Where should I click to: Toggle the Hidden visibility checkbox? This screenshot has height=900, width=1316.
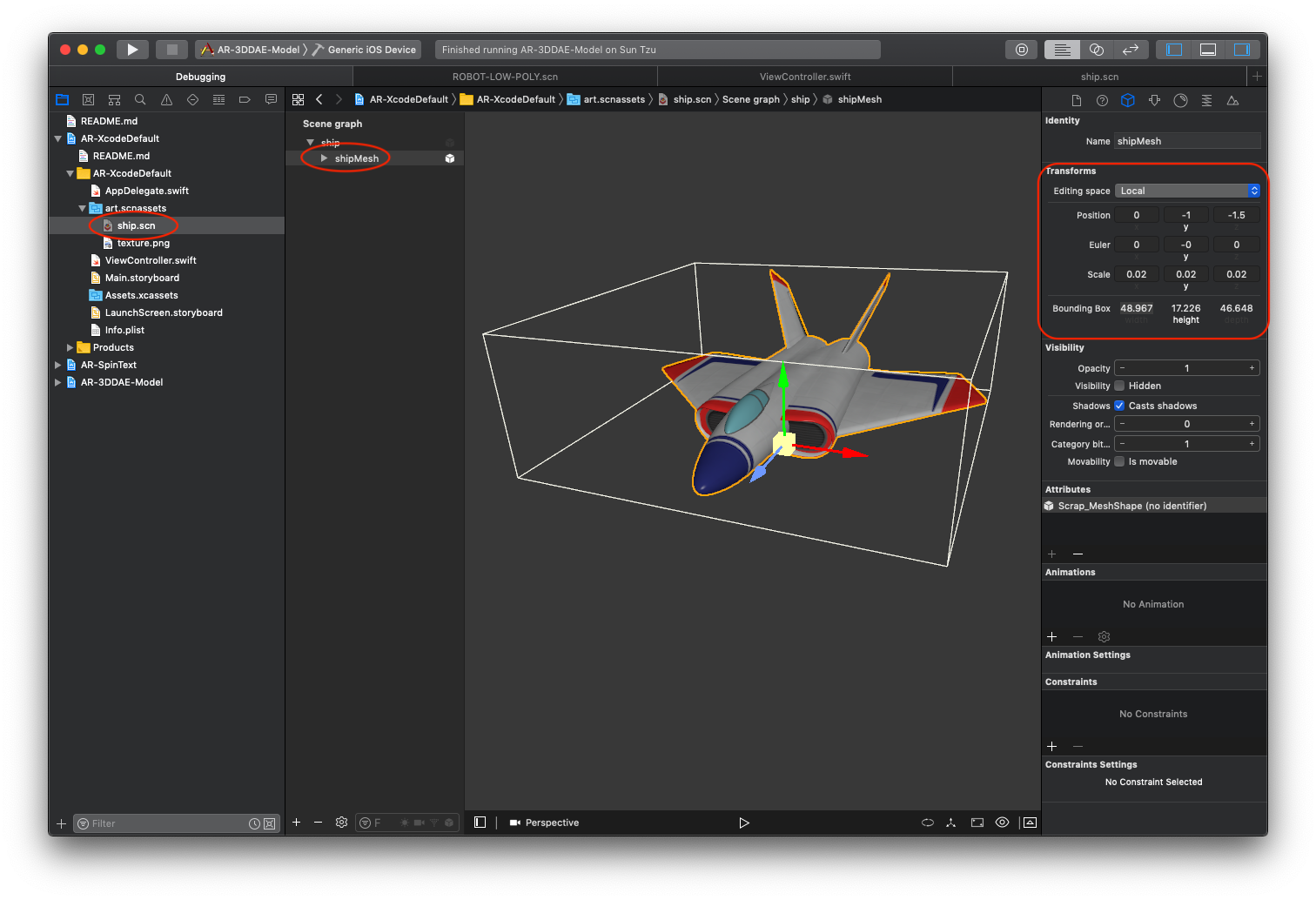[1119, 386]
